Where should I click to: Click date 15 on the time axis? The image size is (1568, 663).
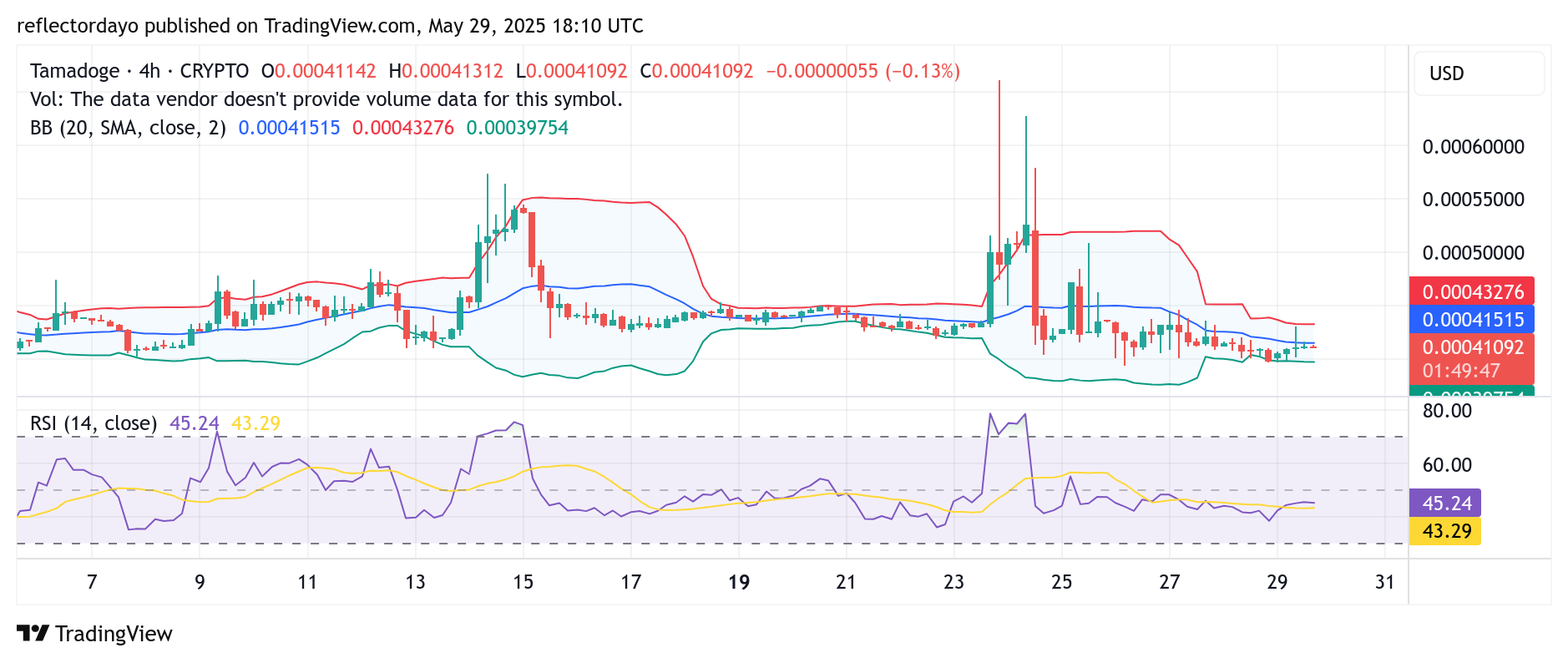tap(523, 582)
